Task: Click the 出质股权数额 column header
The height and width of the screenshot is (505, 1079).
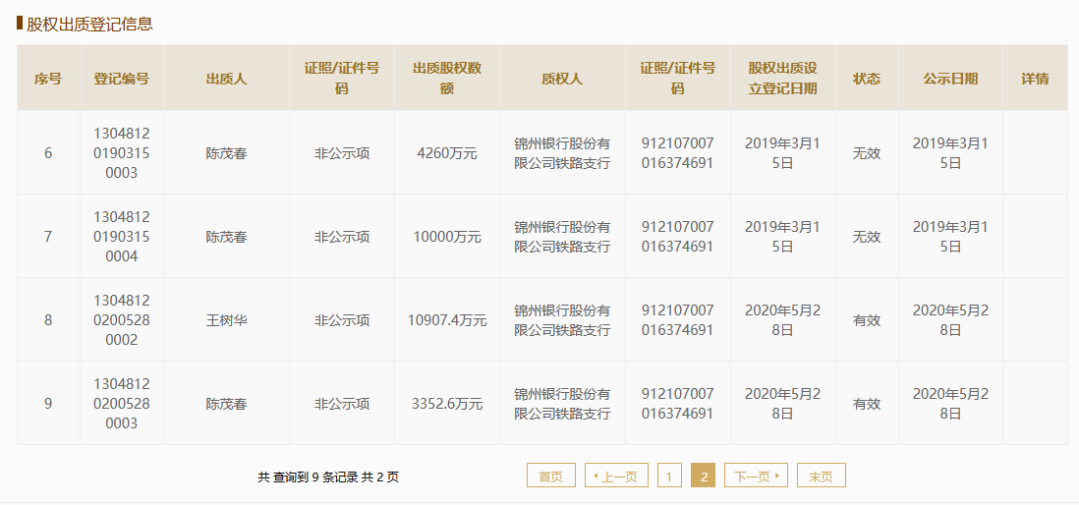Action: click(x=447, y=78)
